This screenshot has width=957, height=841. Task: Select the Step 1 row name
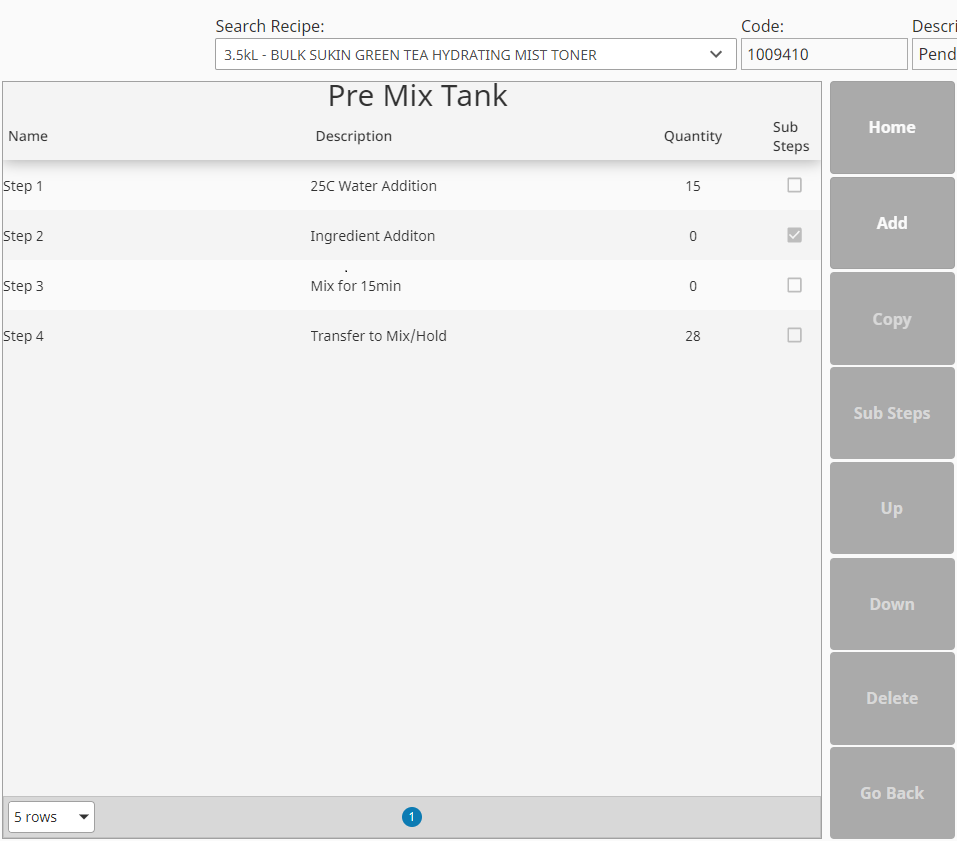coord(23,186)
